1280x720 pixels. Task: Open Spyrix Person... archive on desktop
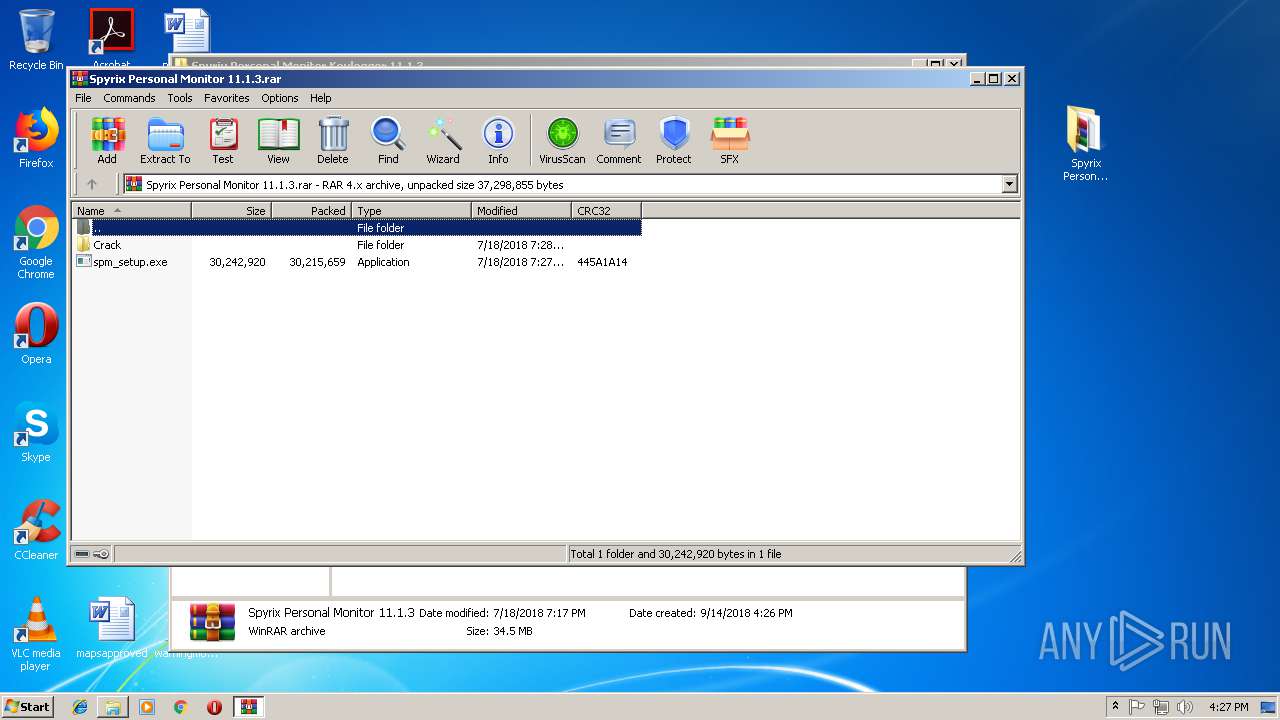[x=1085, y=144]
